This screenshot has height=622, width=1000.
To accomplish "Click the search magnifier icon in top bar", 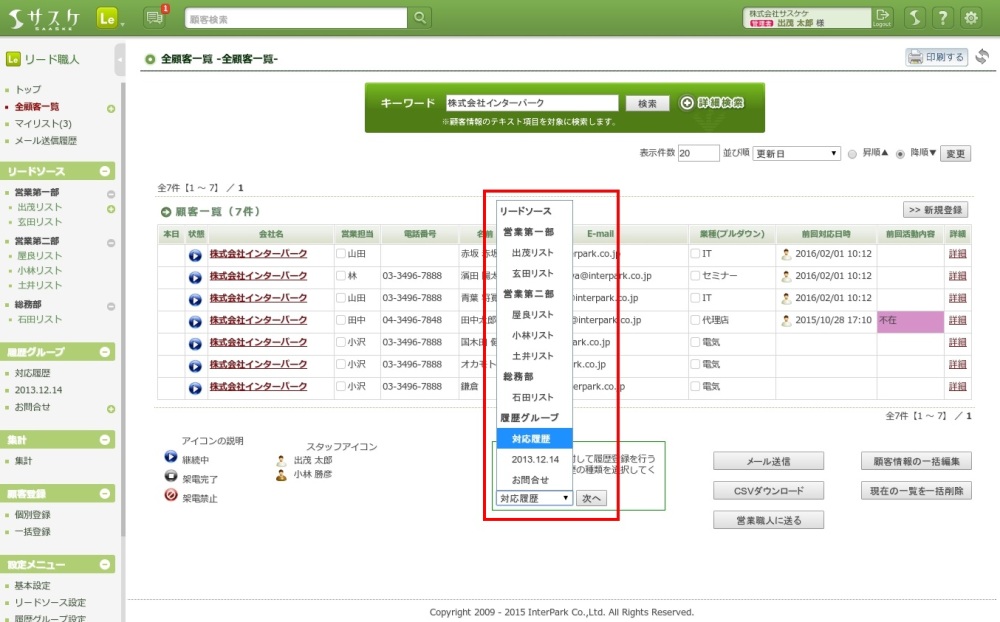I will [420, 18].
